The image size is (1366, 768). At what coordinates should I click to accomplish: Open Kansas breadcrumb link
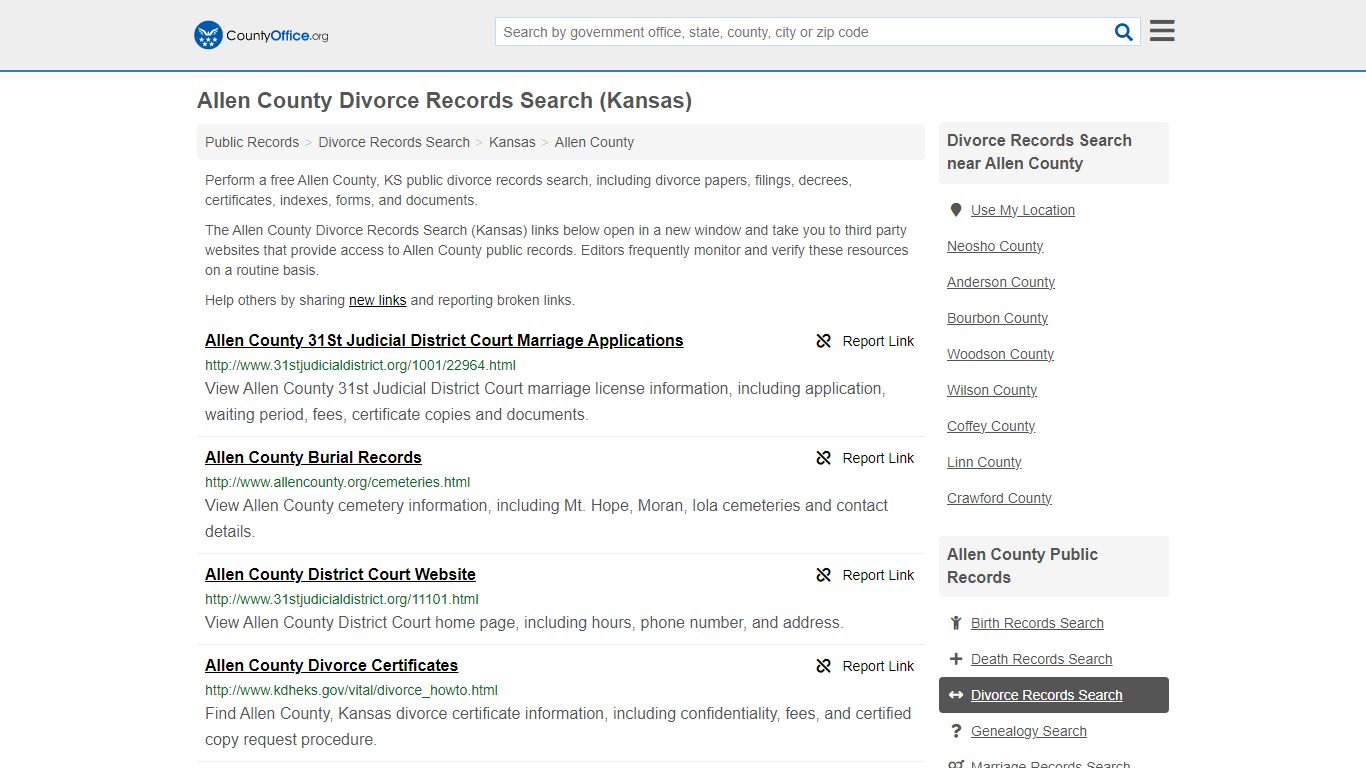[x=512, y=142]
